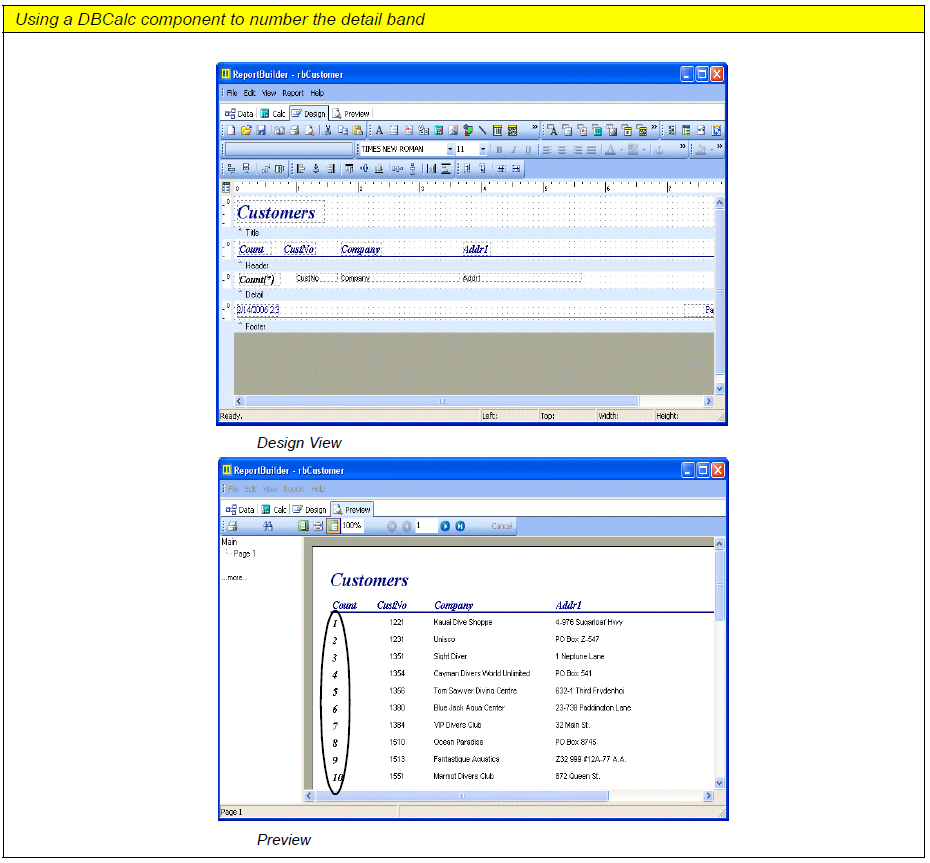The image size is (930, 863).
Task: Switch to the Calc tab in Design window
Action: [x=274, y=114]
